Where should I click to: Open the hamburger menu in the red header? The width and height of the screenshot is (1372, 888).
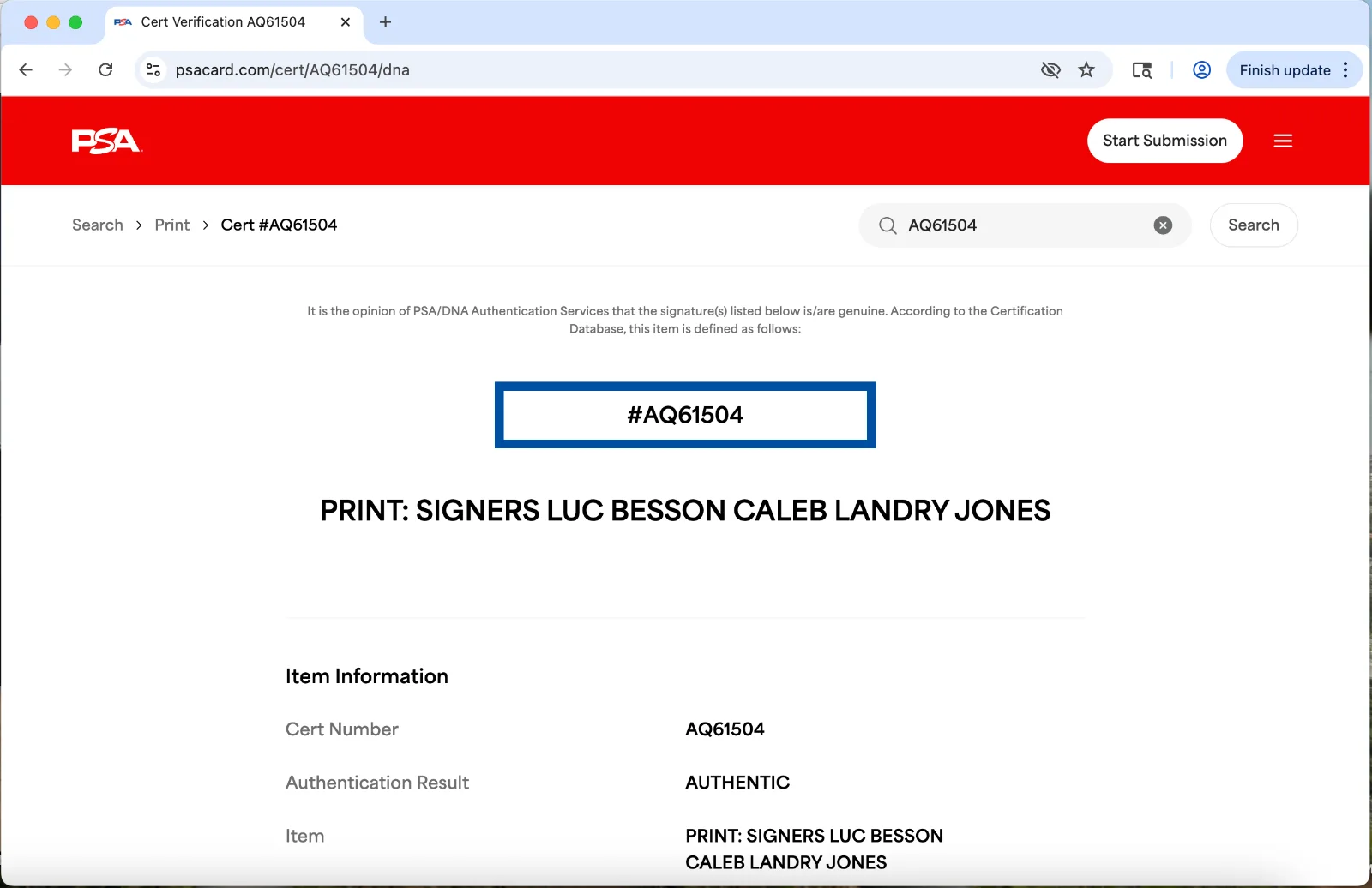coord(1283,141)
